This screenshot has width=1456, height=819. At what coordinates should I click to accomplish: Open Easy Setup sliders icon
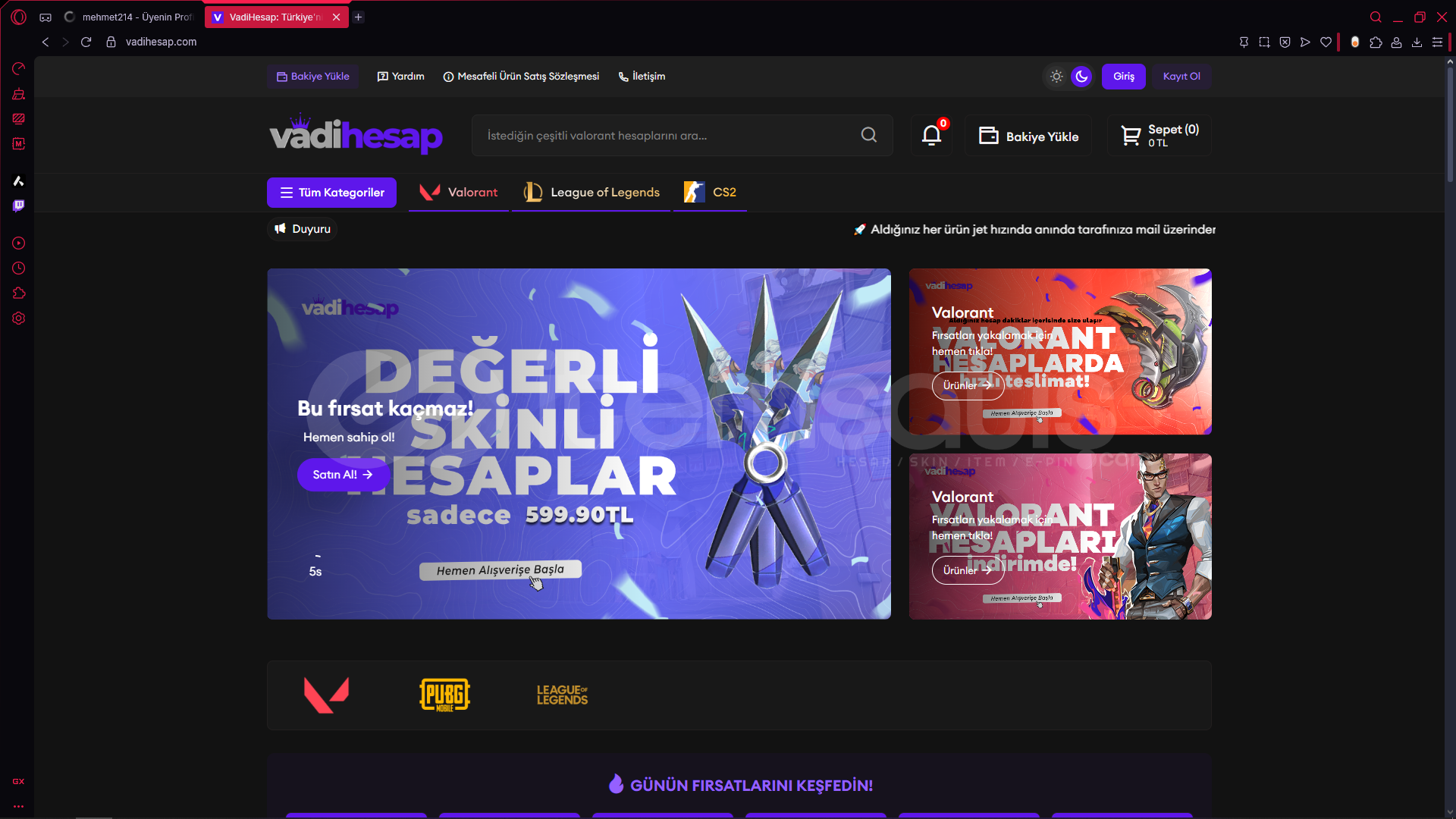tap(1437, 42)
